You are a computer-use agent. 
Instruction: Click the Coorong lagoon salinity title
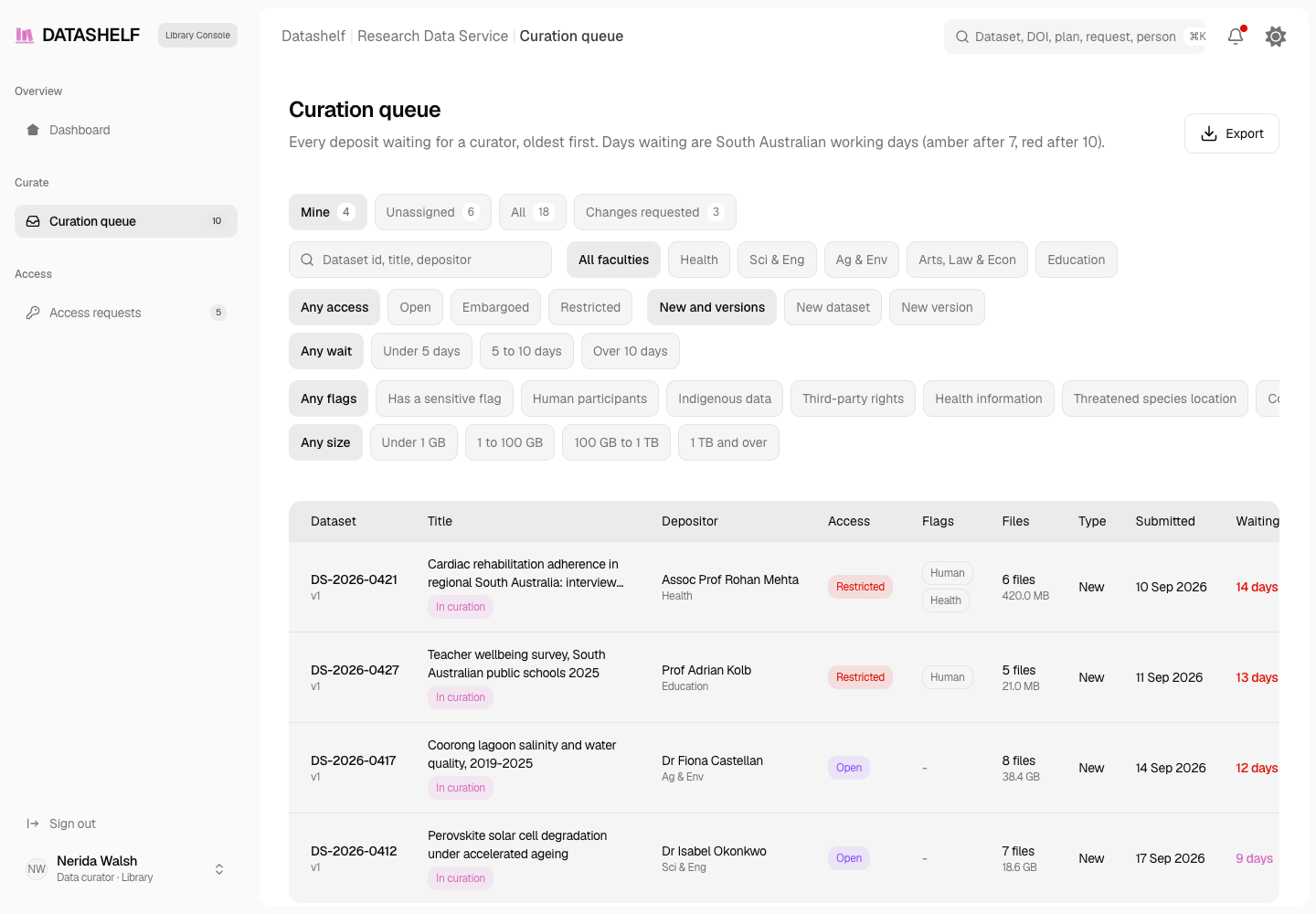point(522,754)
